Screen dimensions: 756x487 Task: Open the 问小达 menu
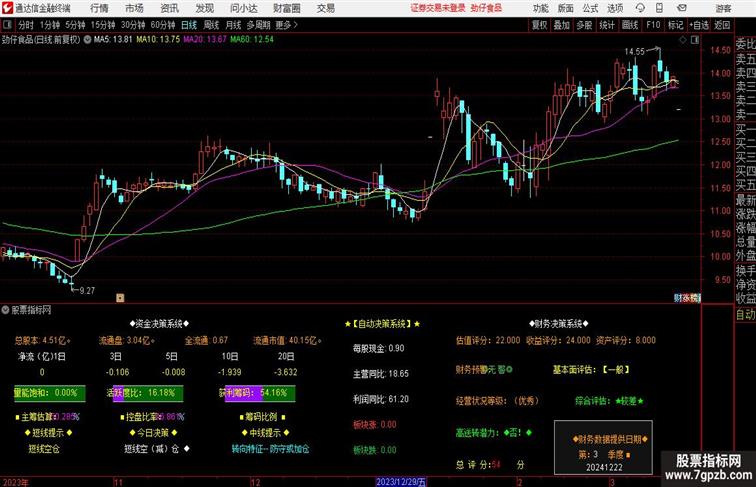pos(243,8)
